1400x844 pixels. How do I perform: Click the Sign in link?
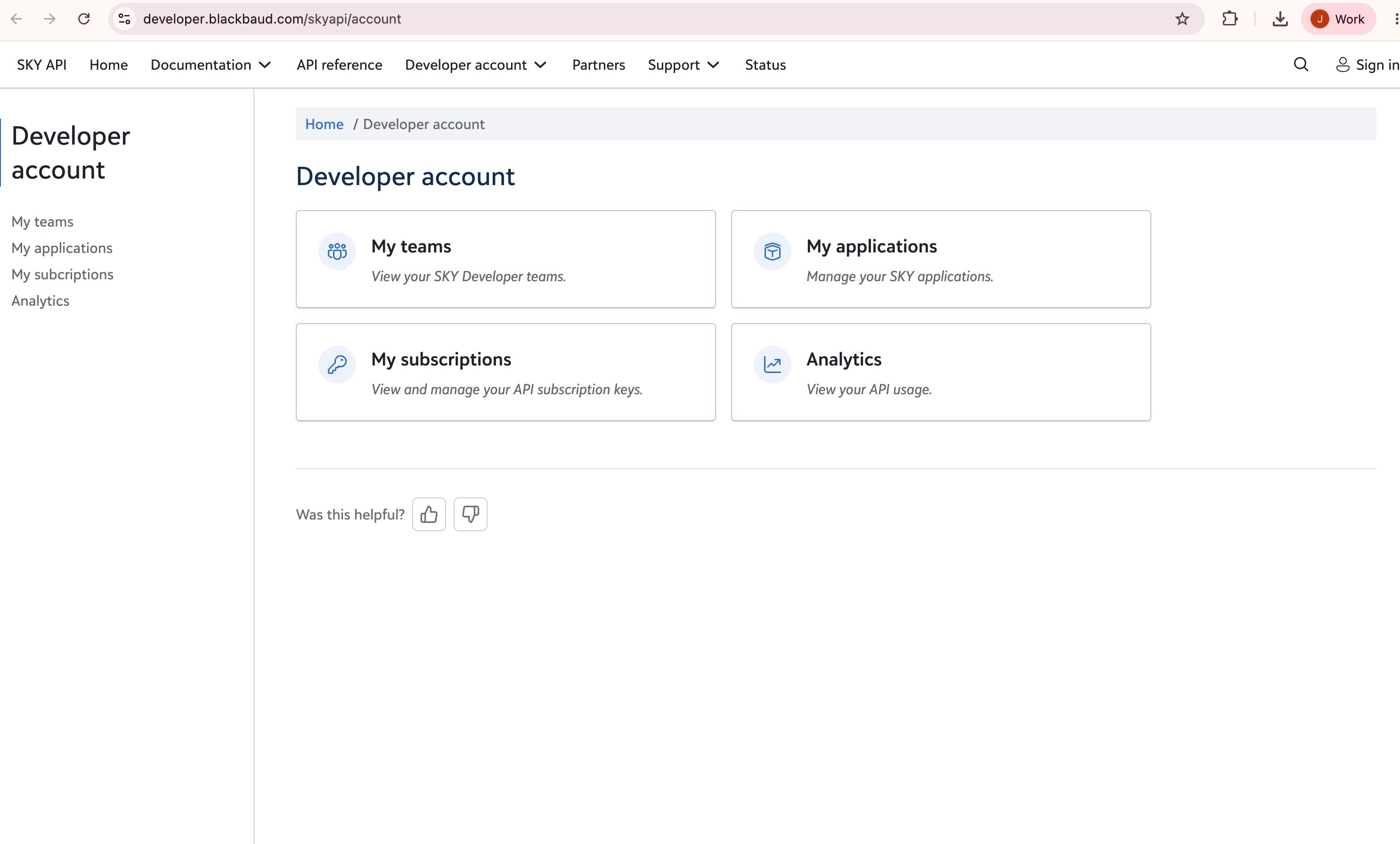1377,65
